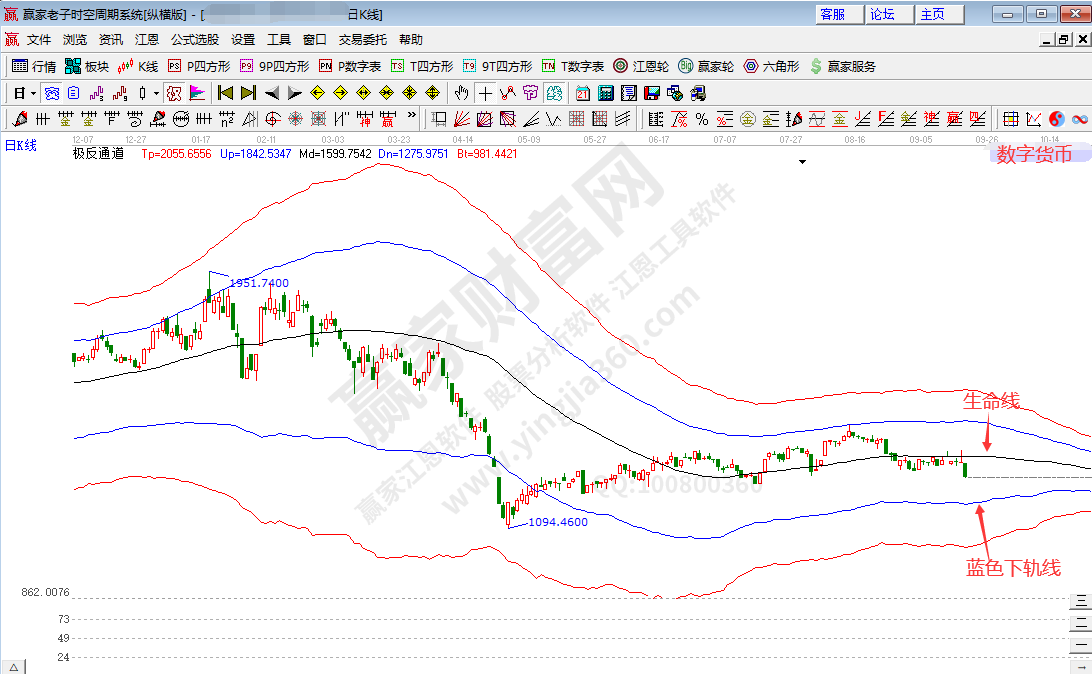Click the yin-yang icon in the toolbar

coord(1056,119)
